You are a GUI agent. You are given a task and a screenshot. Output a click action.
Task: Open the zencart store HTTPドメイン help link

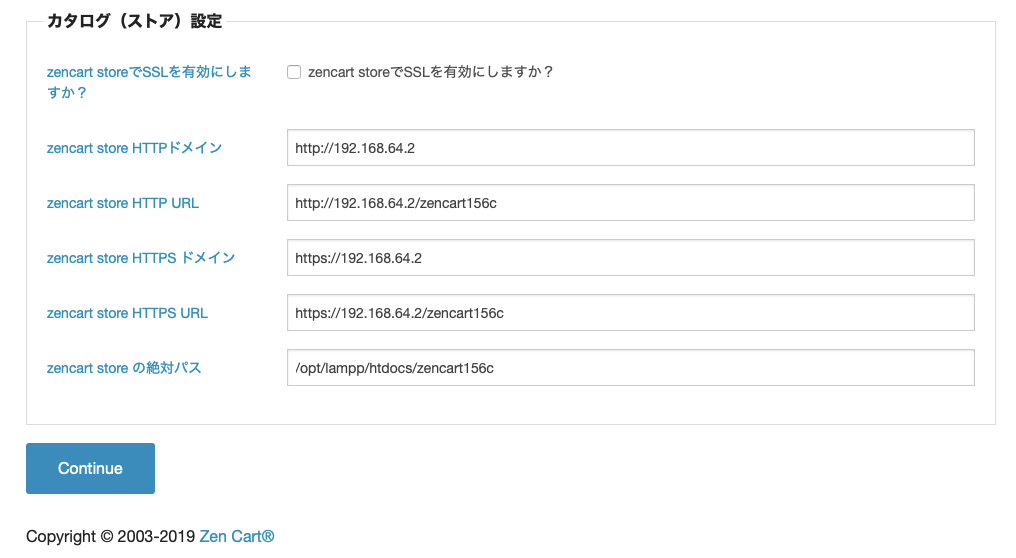pos(134,148)
